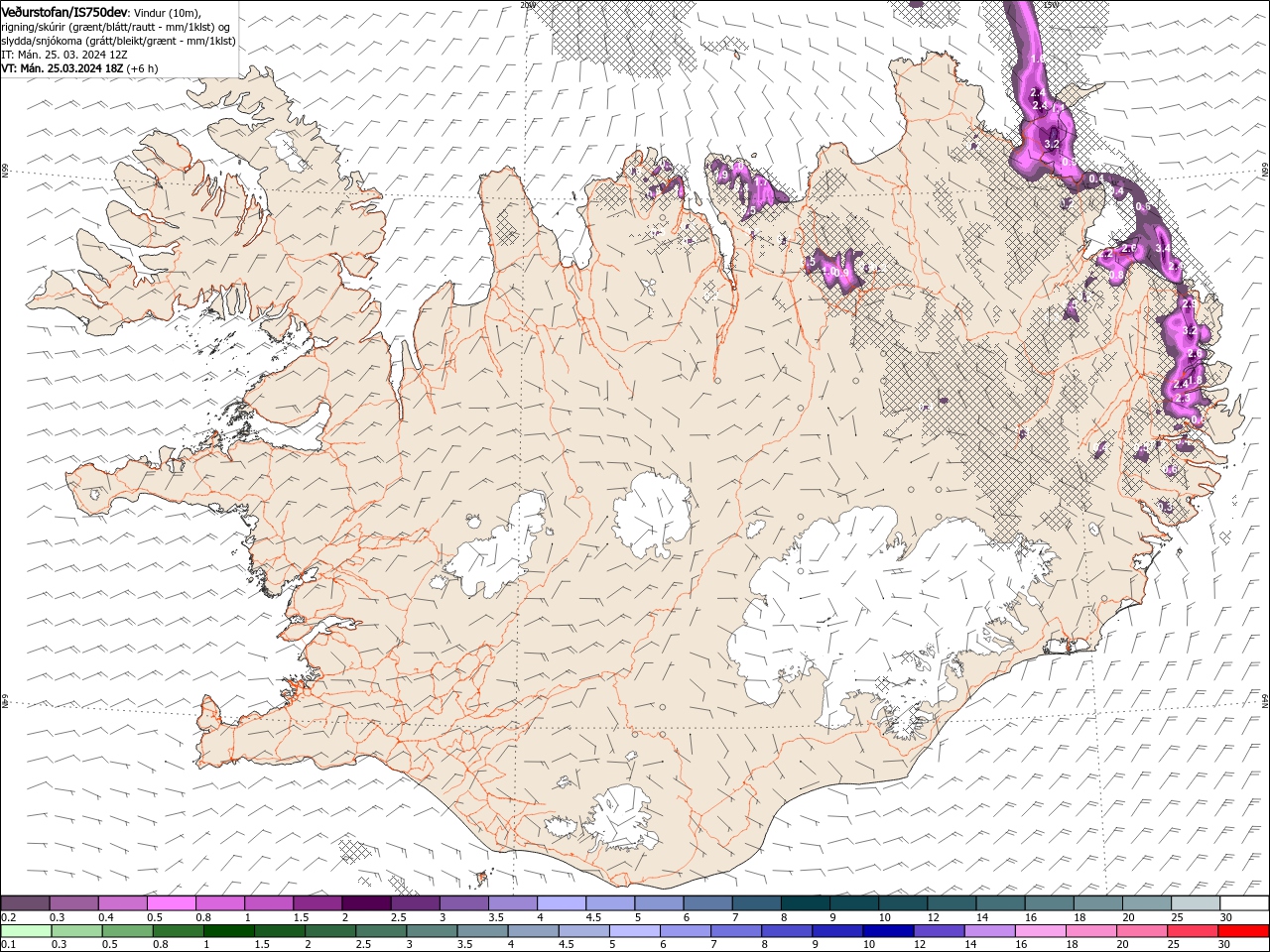Pick the light pink 16 swatch in lower legend row
Viewport: 1270px width, 952px height.
point(1041,931)
